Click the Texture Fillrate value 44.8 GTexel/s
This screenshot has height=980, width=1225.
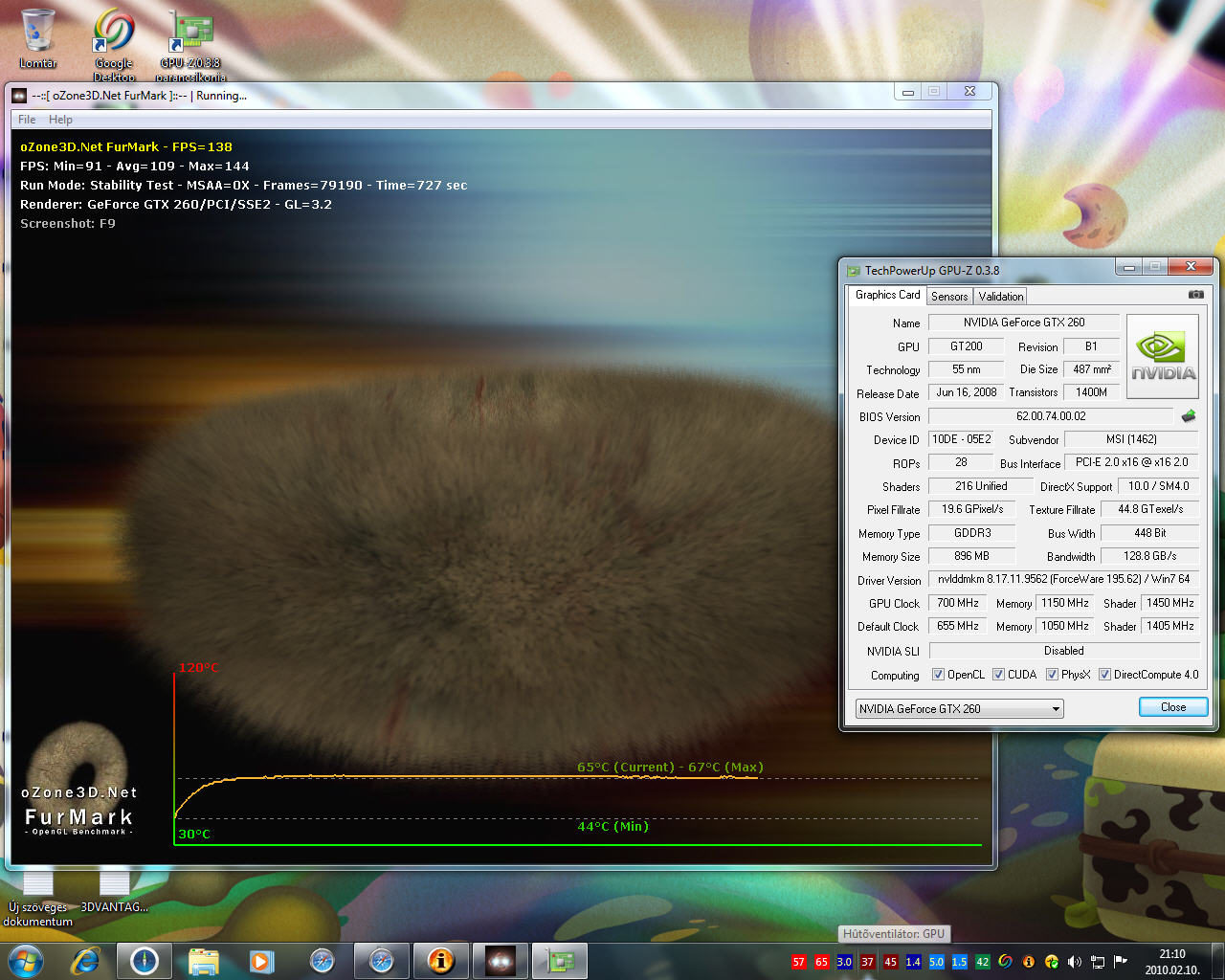click(1149, 509)
